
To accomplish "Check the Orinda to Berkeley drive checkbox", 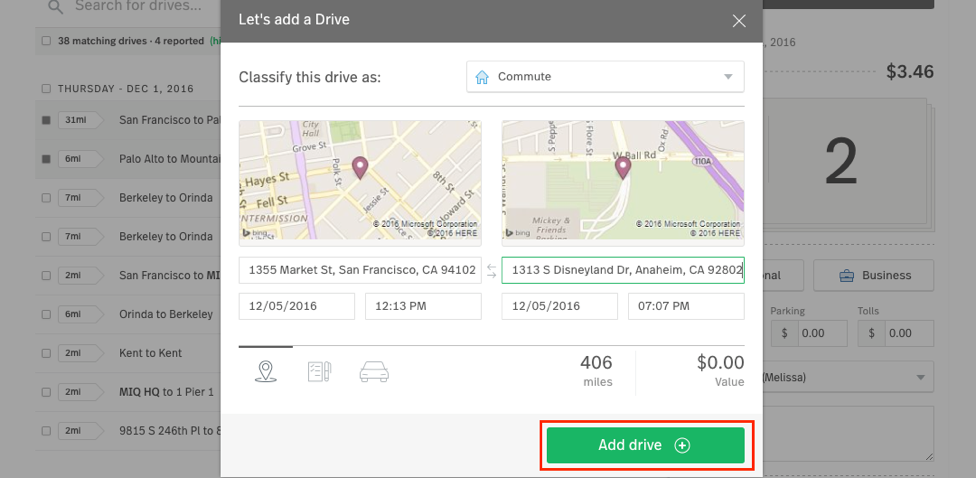I will pyautogui.click(x=46, y=314).
